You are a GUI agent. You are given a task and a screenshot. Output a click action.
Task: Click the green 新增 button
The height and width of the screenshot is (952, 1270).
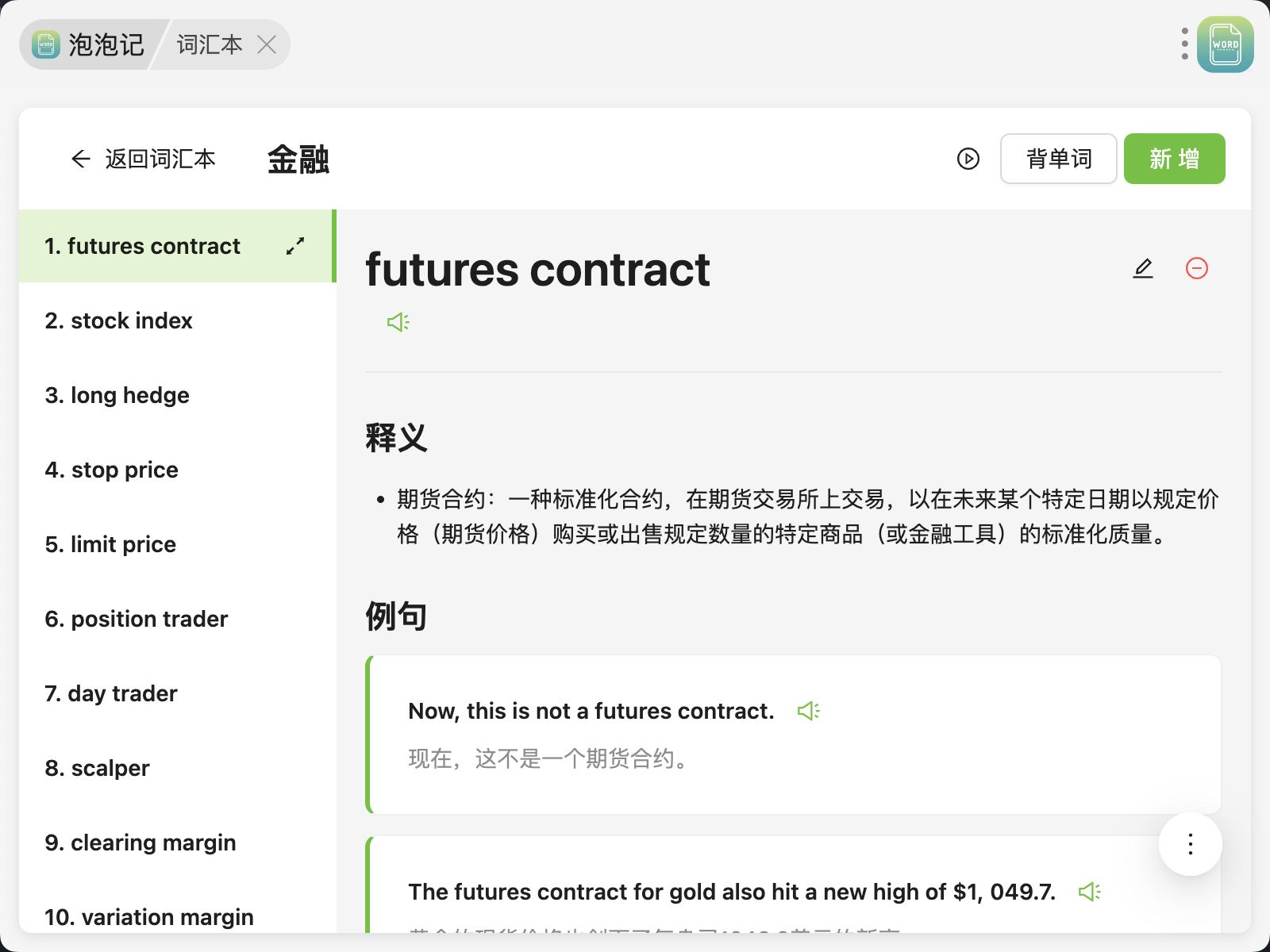pyautogui.click(x=1174, y=159)
